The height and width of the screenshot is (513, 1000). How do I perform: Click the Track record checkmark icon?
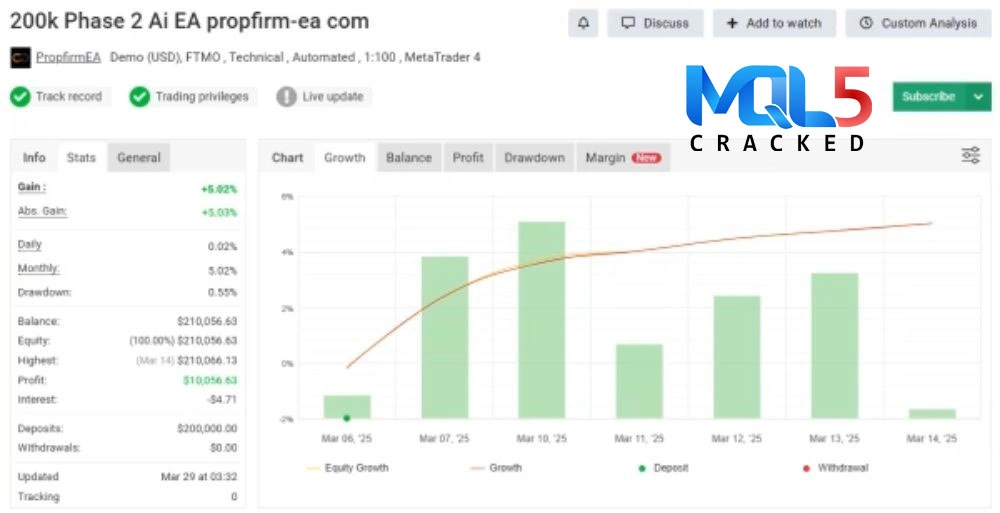[20, 97]
